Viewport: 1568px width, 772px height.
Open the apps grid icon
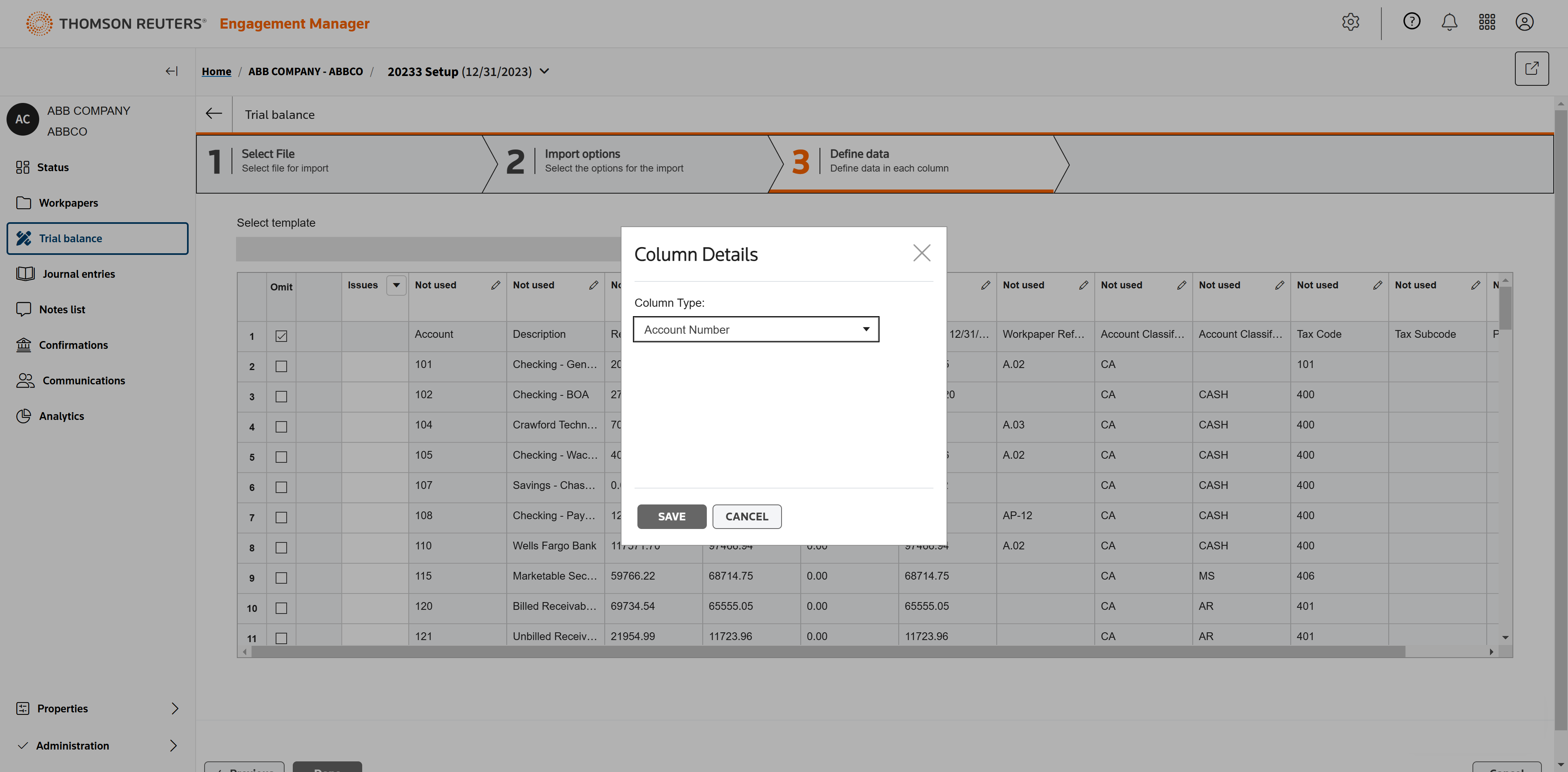[x=1487, y=22]
